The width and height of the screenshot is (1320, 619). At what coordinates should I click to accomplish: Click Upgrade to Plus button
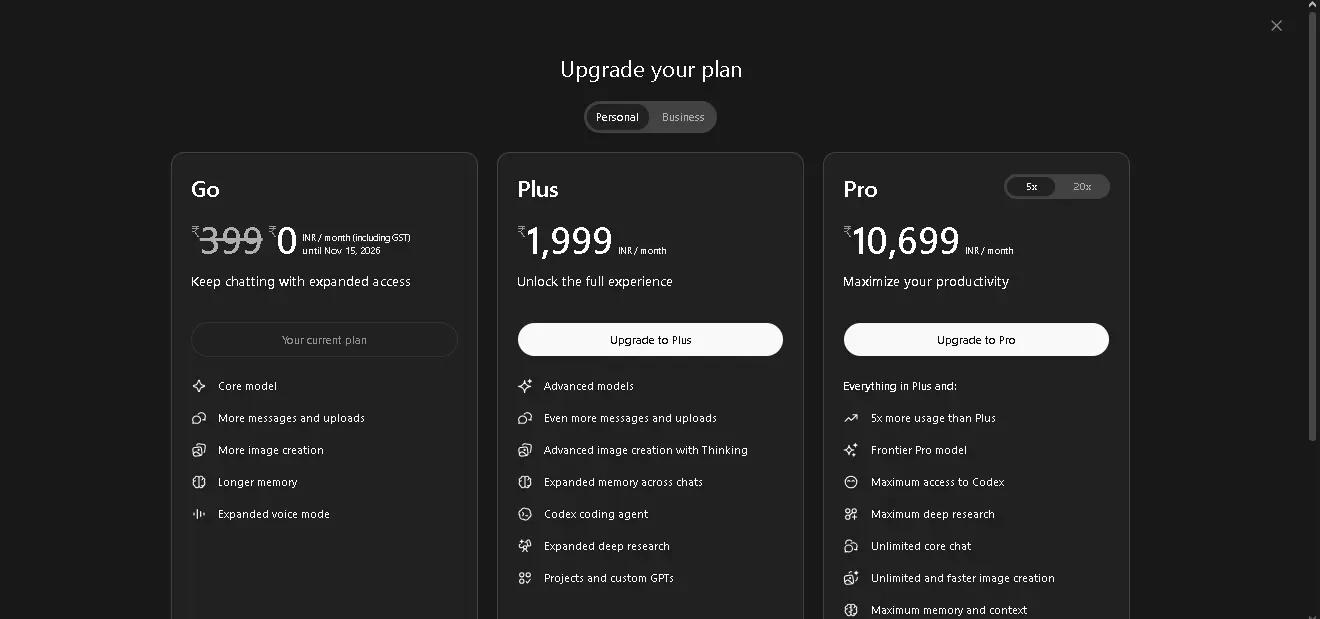point(650,340)
